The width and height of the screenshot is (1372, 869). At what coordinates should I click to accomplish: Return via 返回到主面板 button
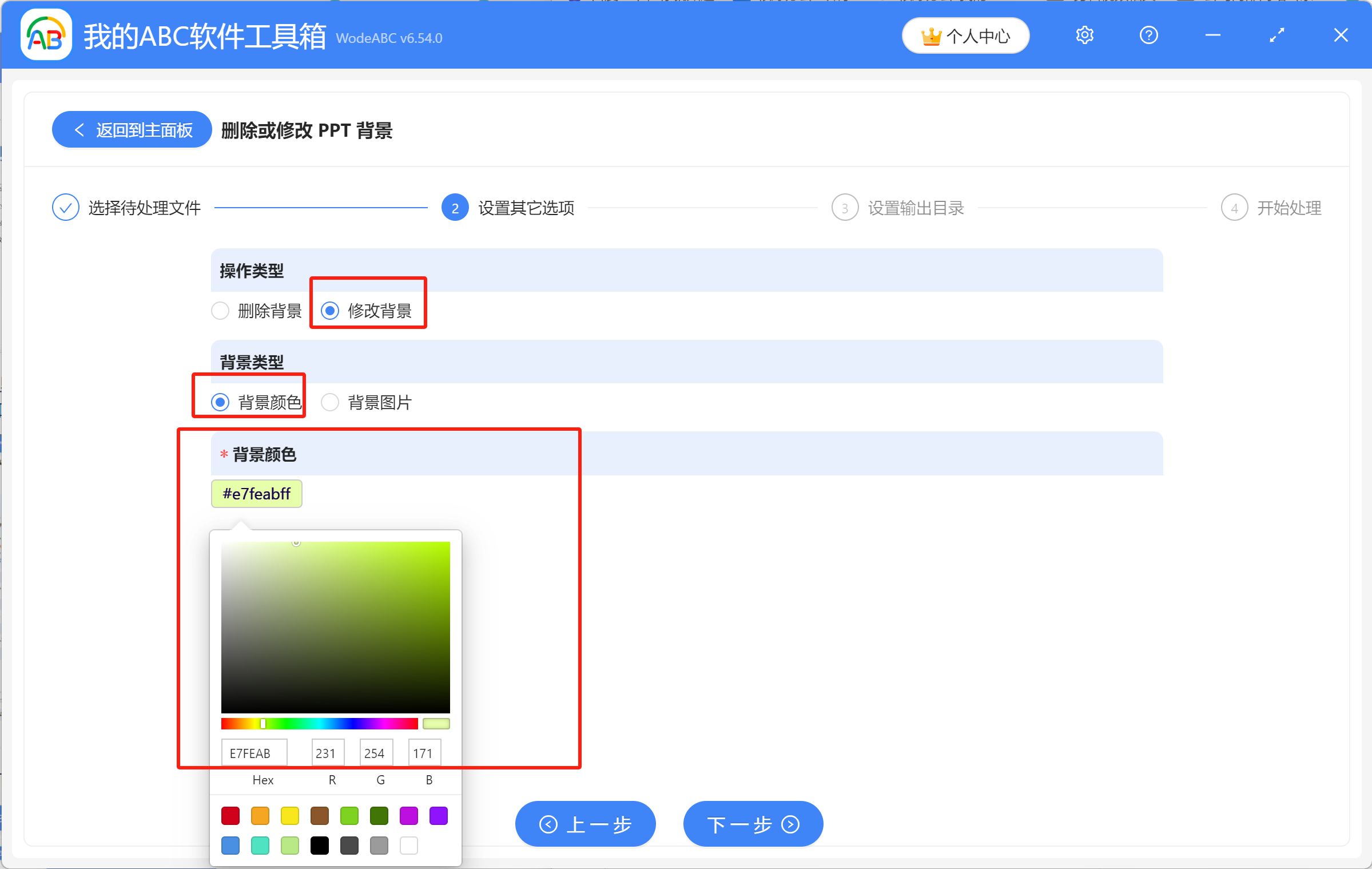132,130
